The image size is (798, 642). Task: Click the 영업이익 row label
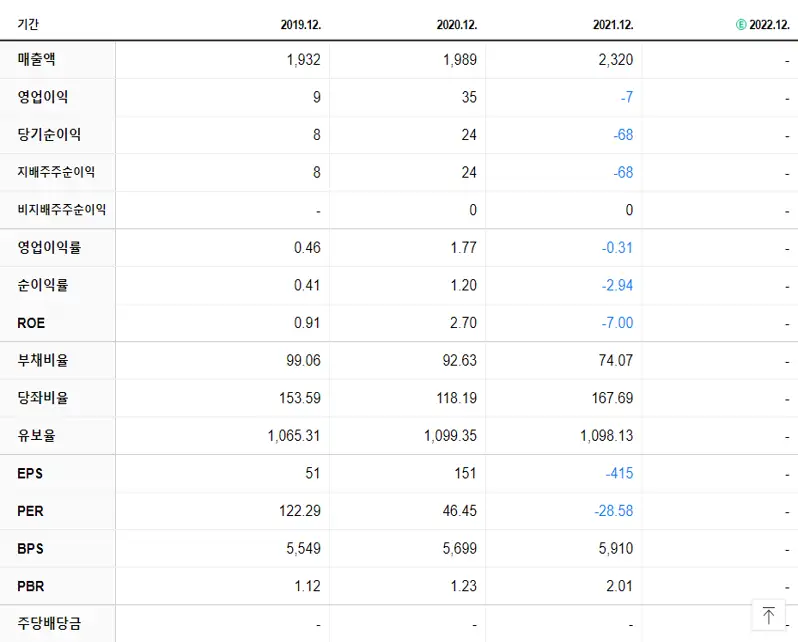[x=43, y=97]
